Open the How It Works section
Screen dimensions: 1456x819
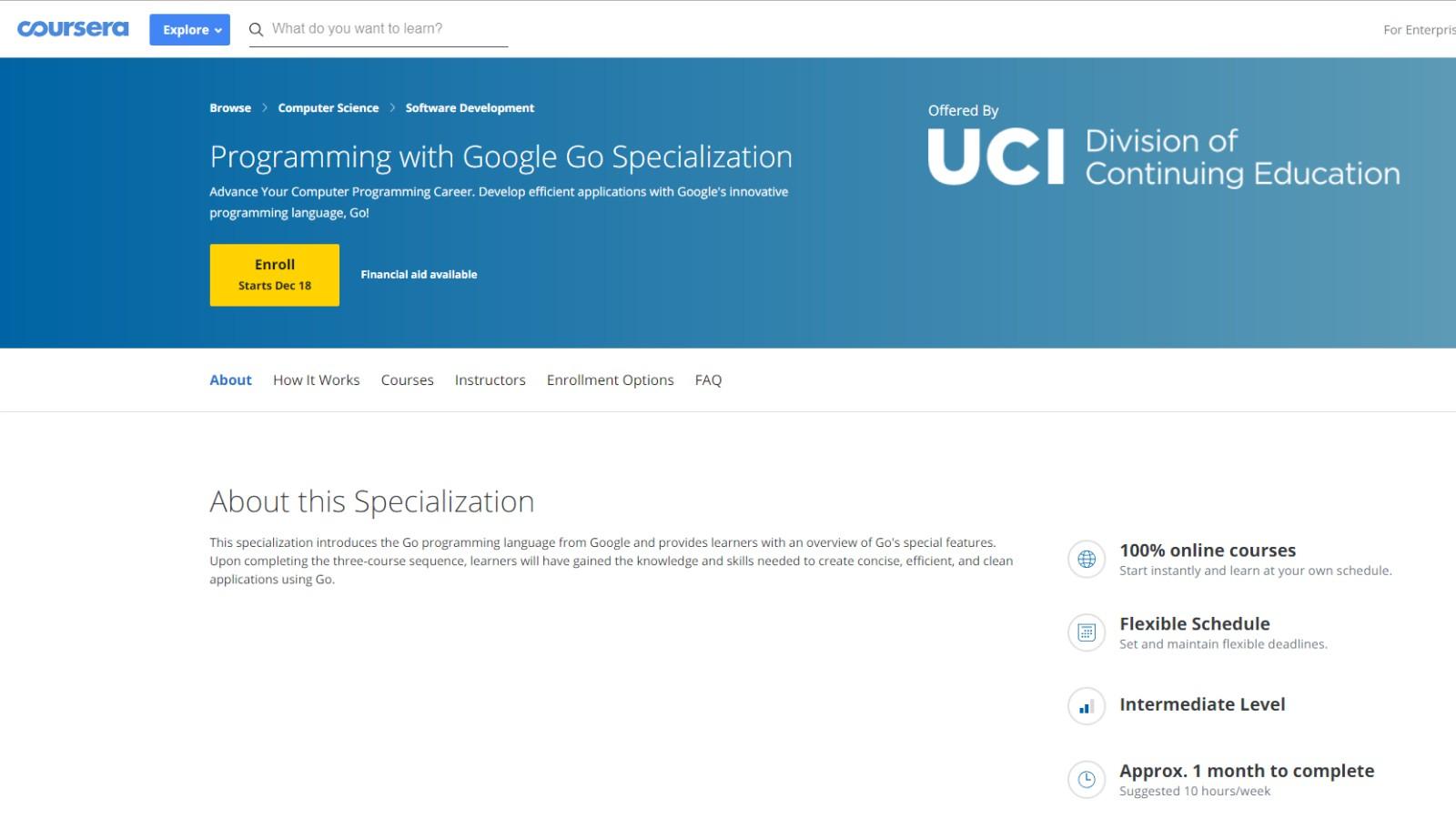(x=316, y=379)
